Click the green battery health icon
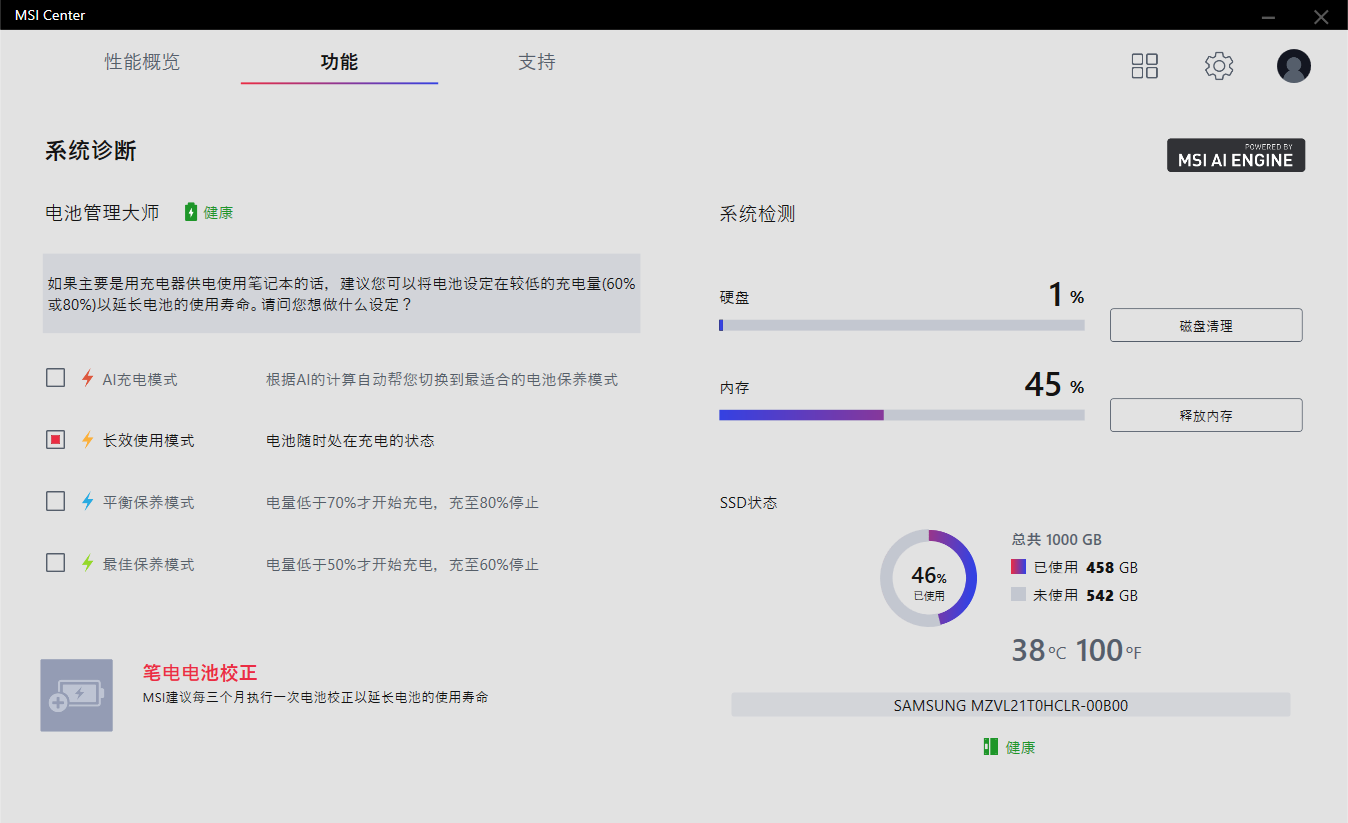The height and width of the screenshot is (823, 1348). [x=191, y=212]
